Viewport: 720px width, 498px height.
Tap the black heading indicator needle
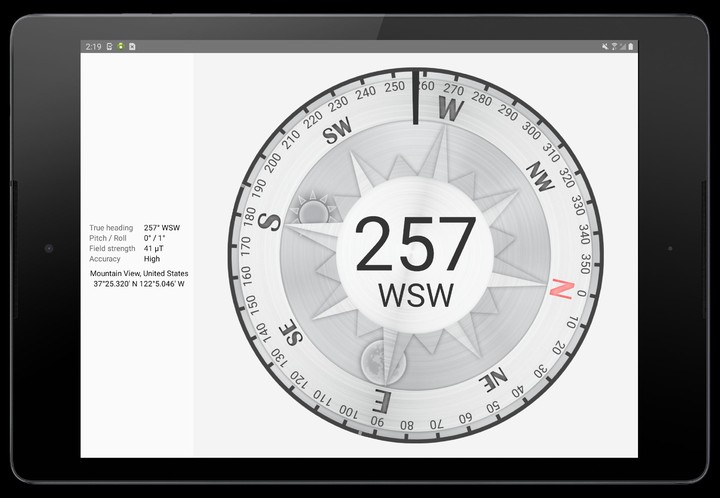click(415, 96)
